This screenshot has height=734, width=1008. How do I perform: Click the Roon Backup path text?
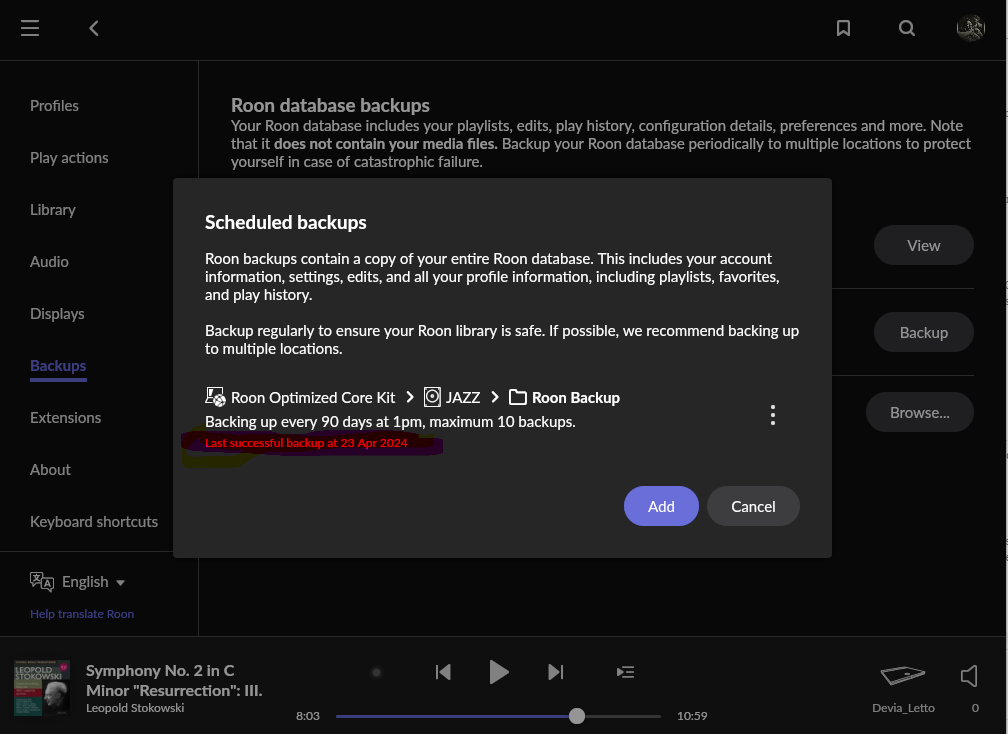coord(575,397)
